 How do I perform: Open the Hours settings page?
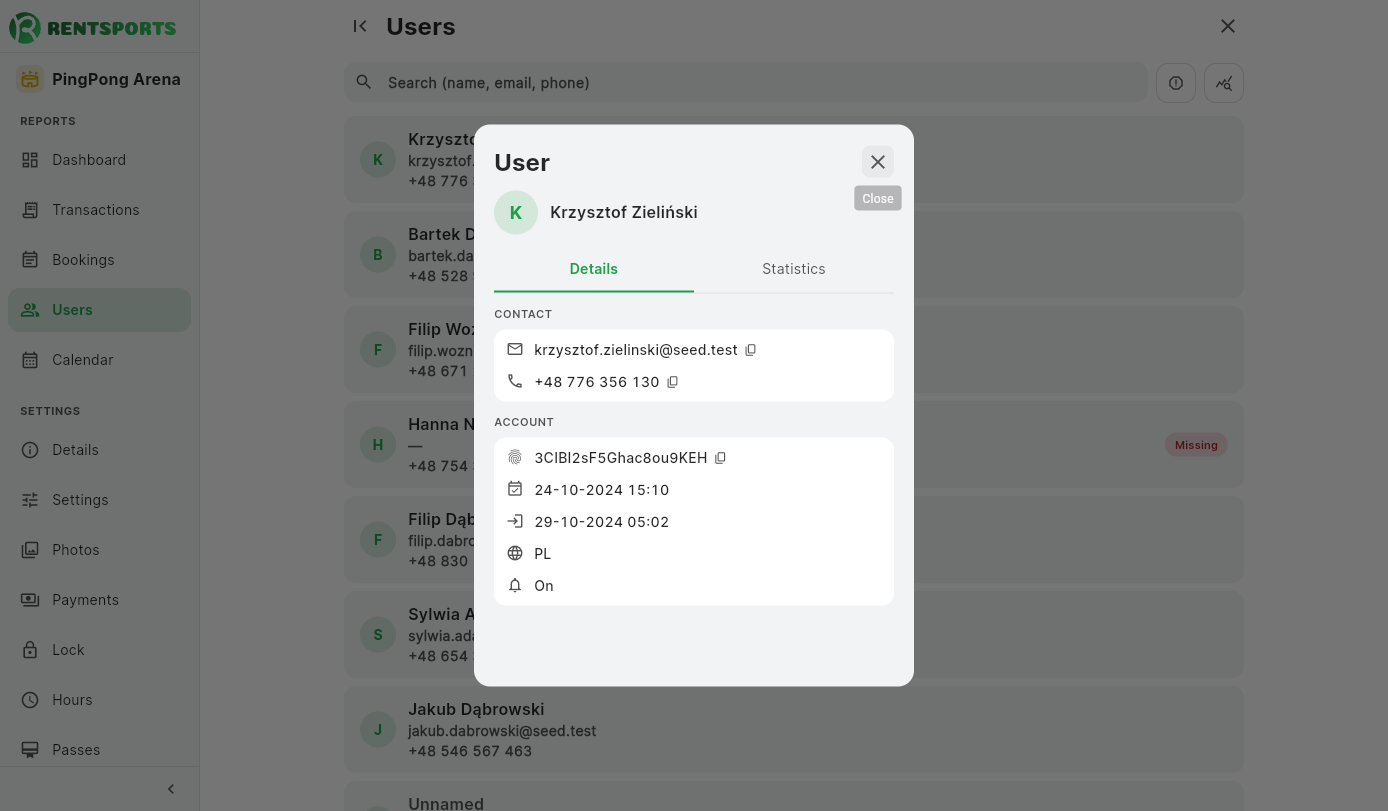pyautogui.click(x=99, y=700)
